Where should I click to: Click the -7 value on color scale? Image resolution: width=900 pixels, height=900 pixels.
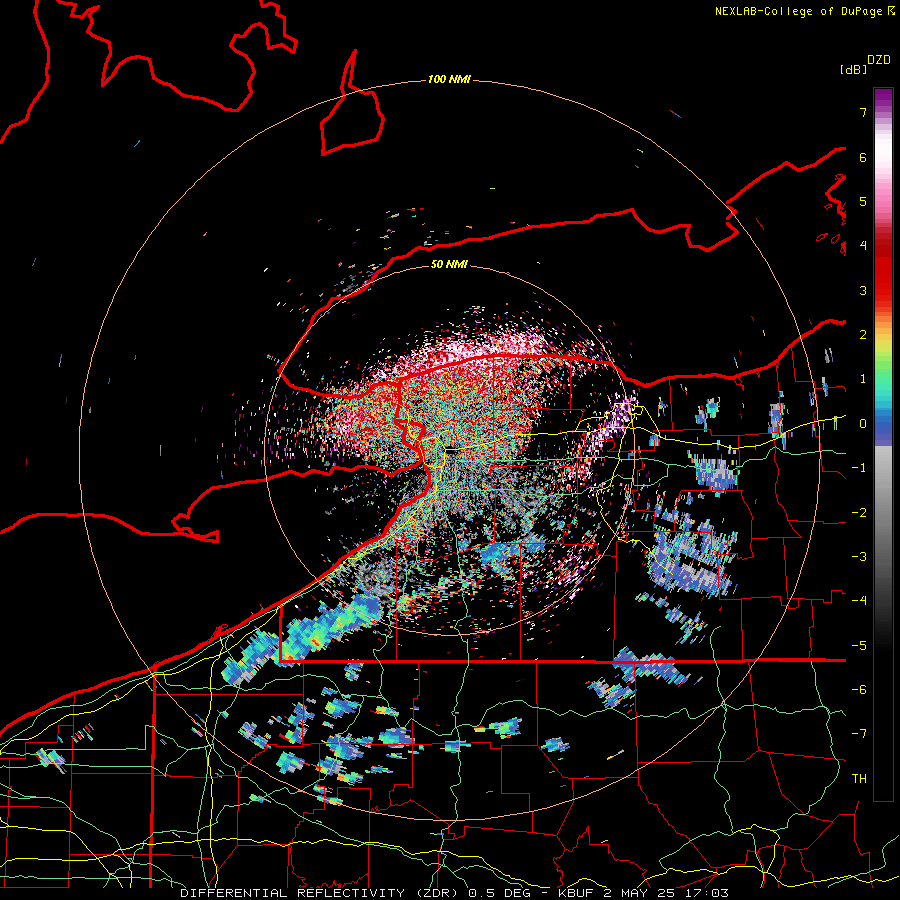pyautogui.click(x=859, y=734)
